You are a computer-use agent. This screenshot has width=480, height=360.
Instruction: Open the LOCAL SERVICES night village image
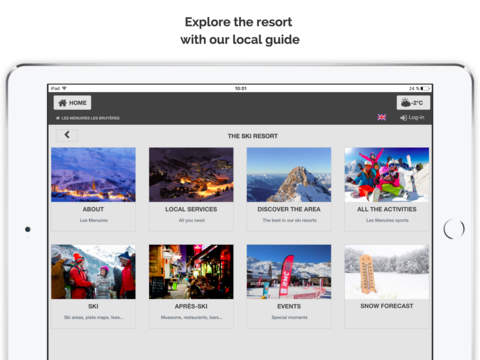[x=191, y=175]
